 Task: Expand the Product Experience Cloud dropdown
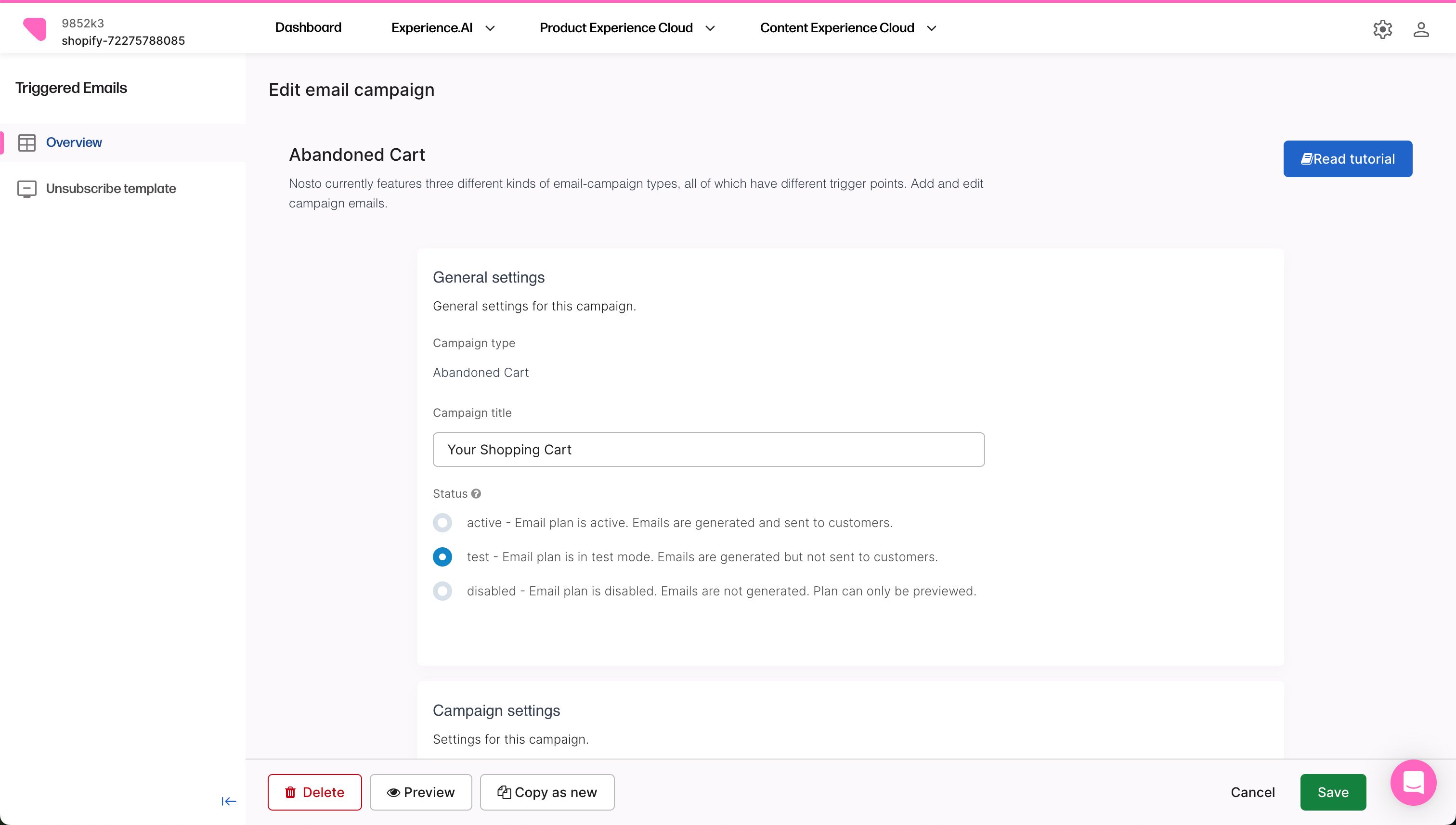[711, 28]
